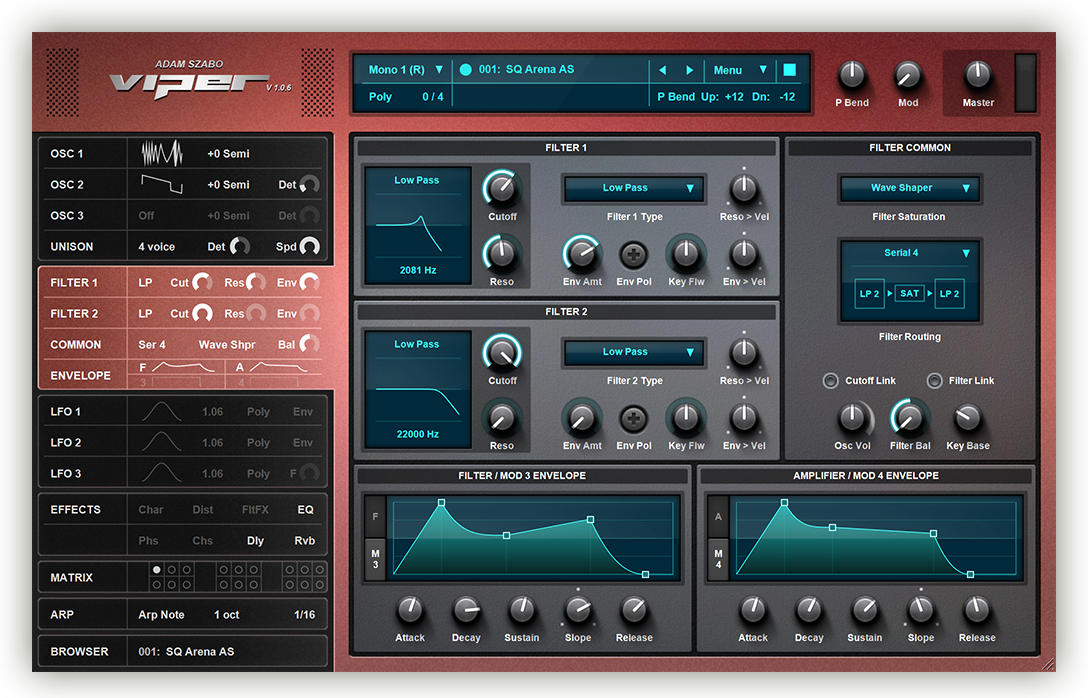Click the next preset arrow
Image resolution: width=1088 pixels, height=698 pixels.
689,70
